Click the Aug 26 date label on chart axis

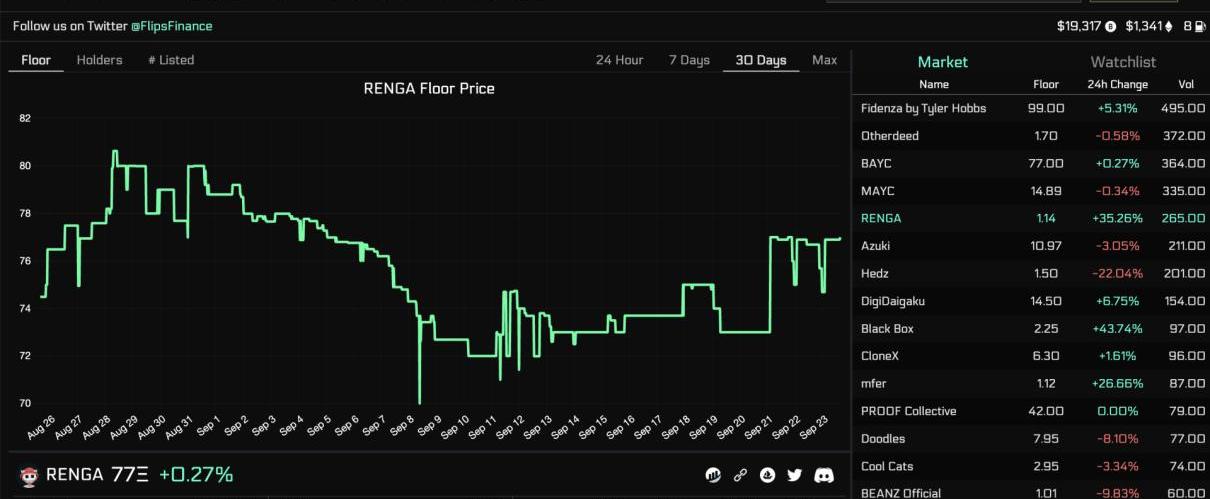40,428
